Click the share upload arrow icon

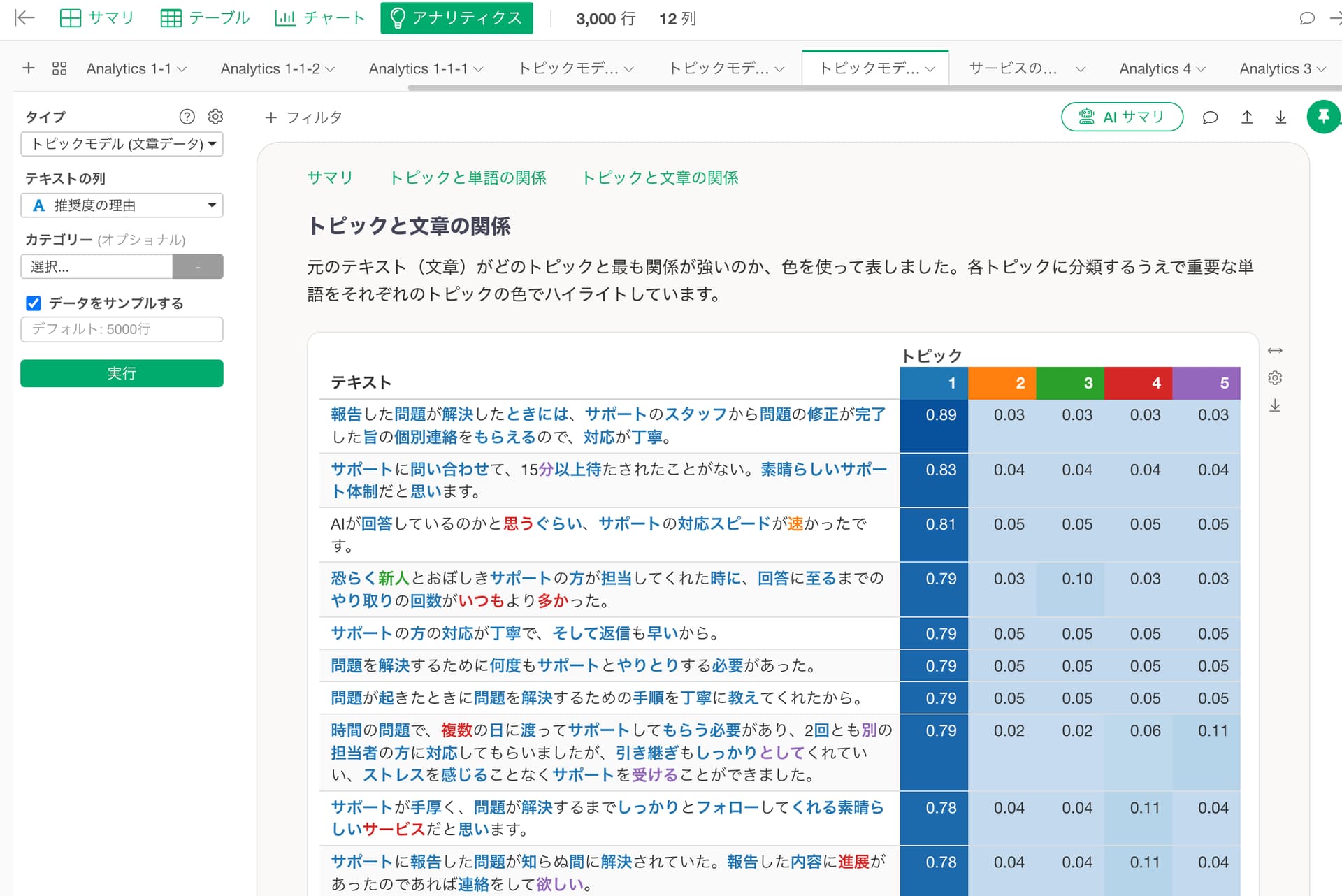tap(1247, 117)
